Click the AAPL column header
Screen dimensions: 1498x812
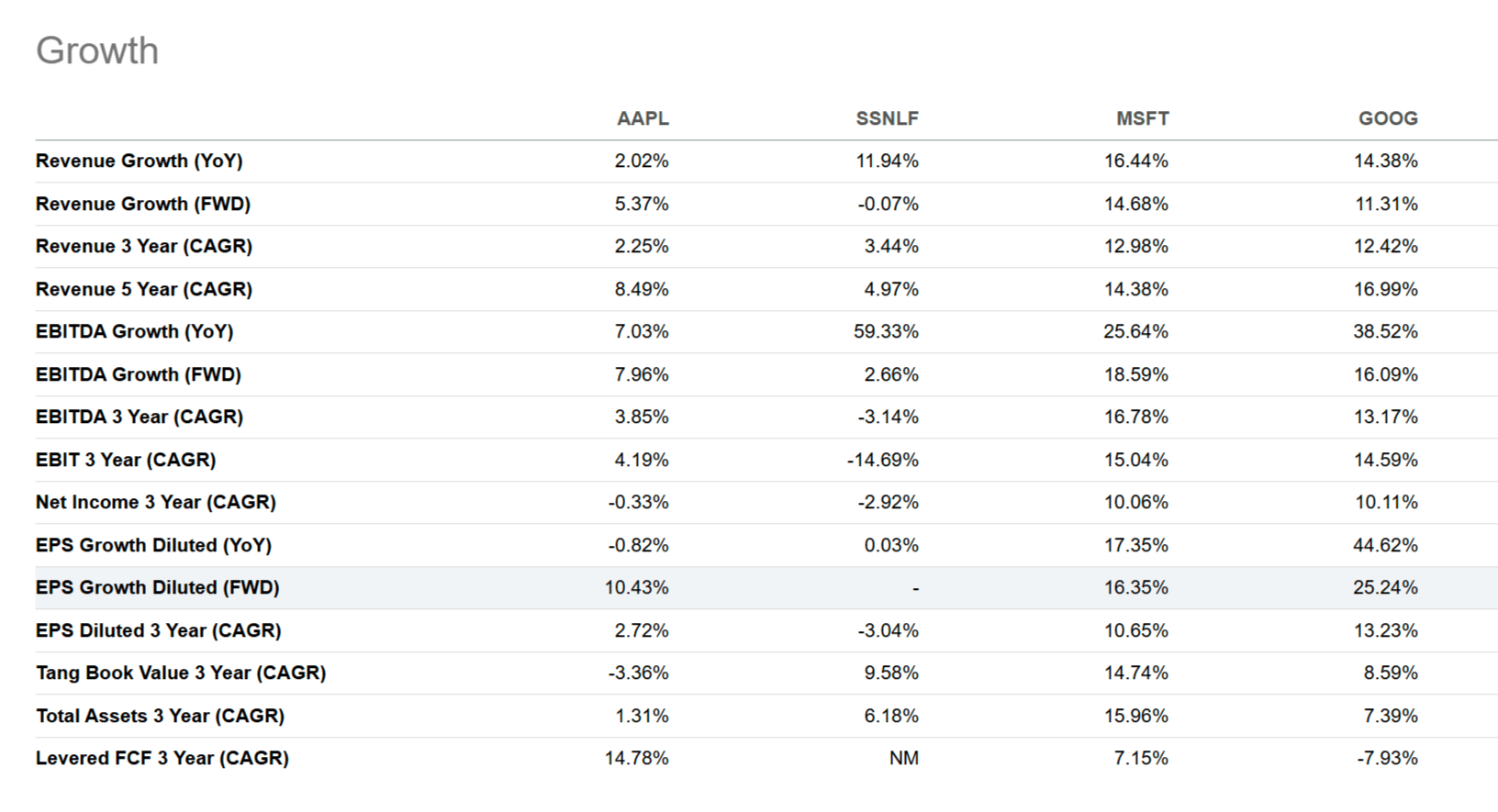point(643,118)
